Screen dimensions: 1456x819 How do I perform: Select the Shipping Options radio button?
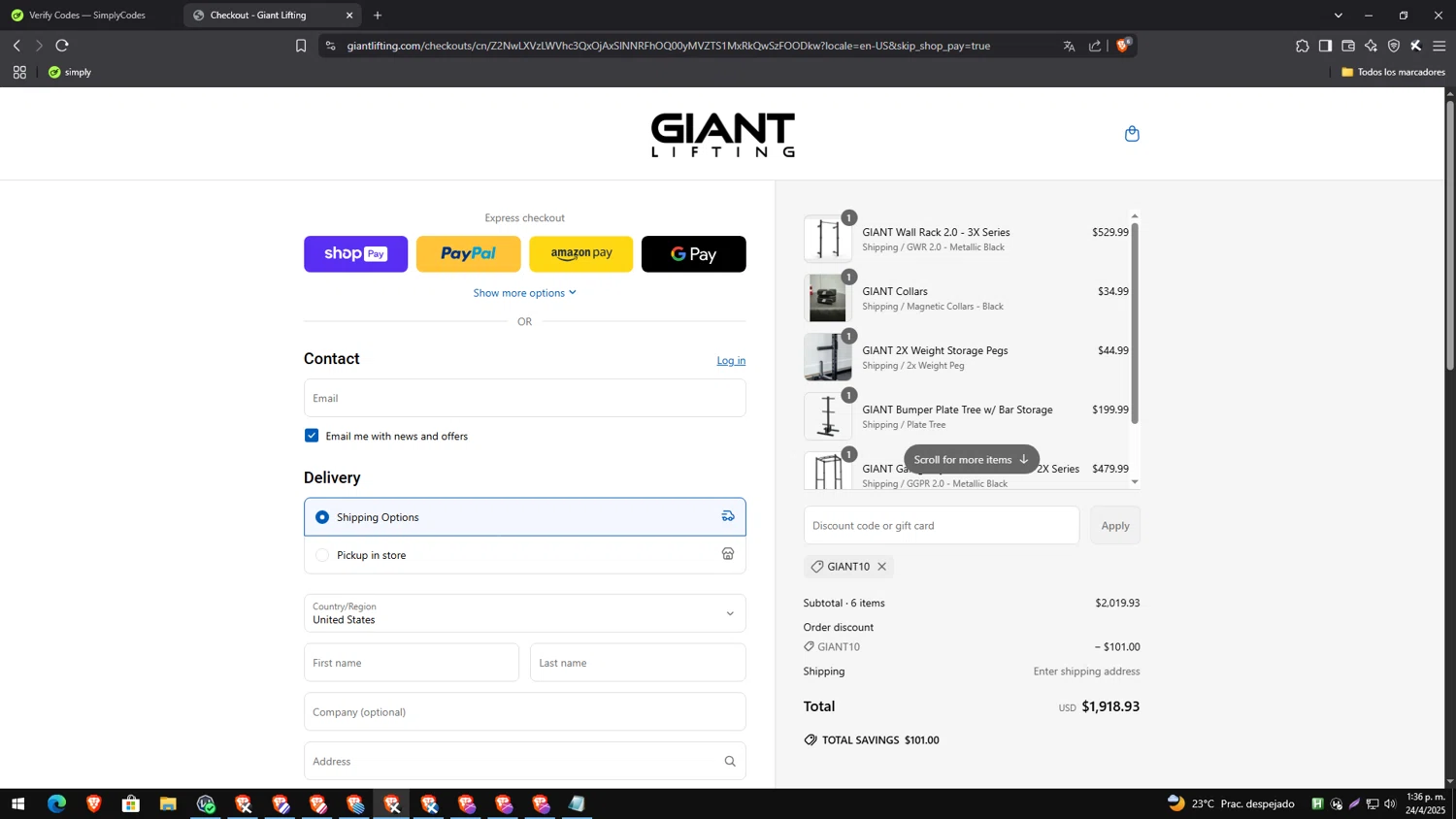(x=322, y=517)
